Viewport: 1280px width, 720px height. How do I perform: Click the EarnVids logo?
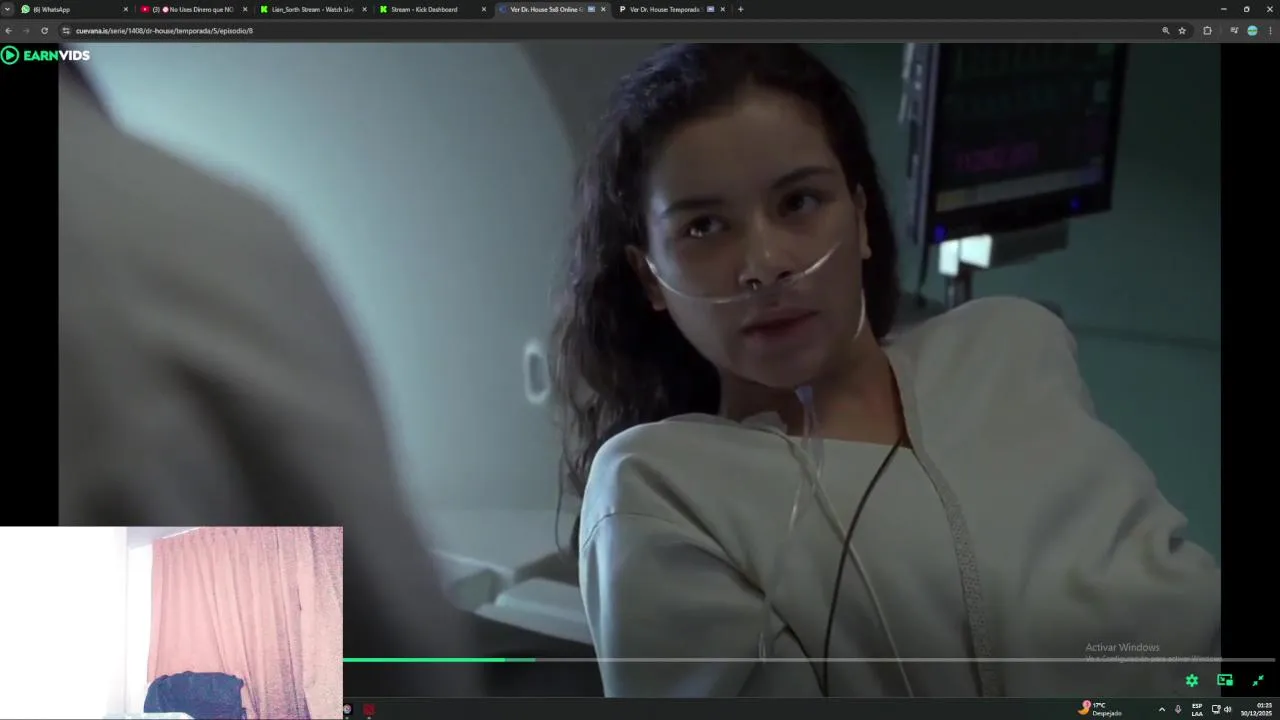pyautogui.click(x=46, y=55)
